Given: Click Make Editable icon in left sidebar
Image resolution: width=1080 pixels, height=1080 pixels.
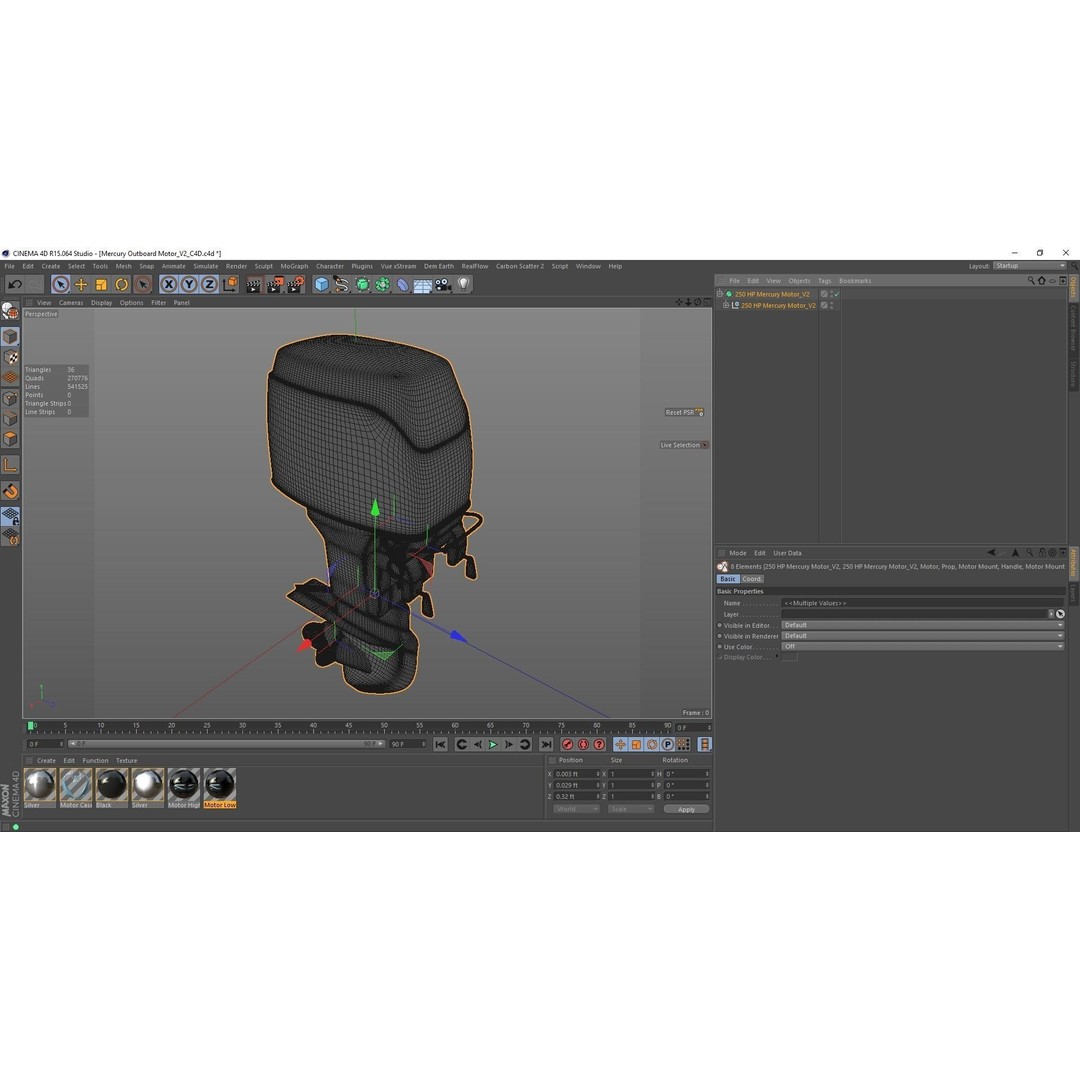Looking at the screenshot, I should pos(10,311).
